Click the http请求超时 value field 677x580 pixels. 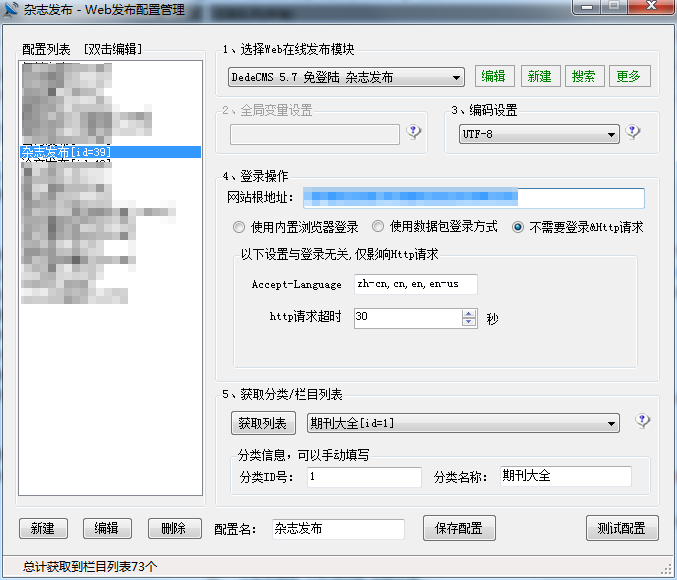click(x=408, y=318)
